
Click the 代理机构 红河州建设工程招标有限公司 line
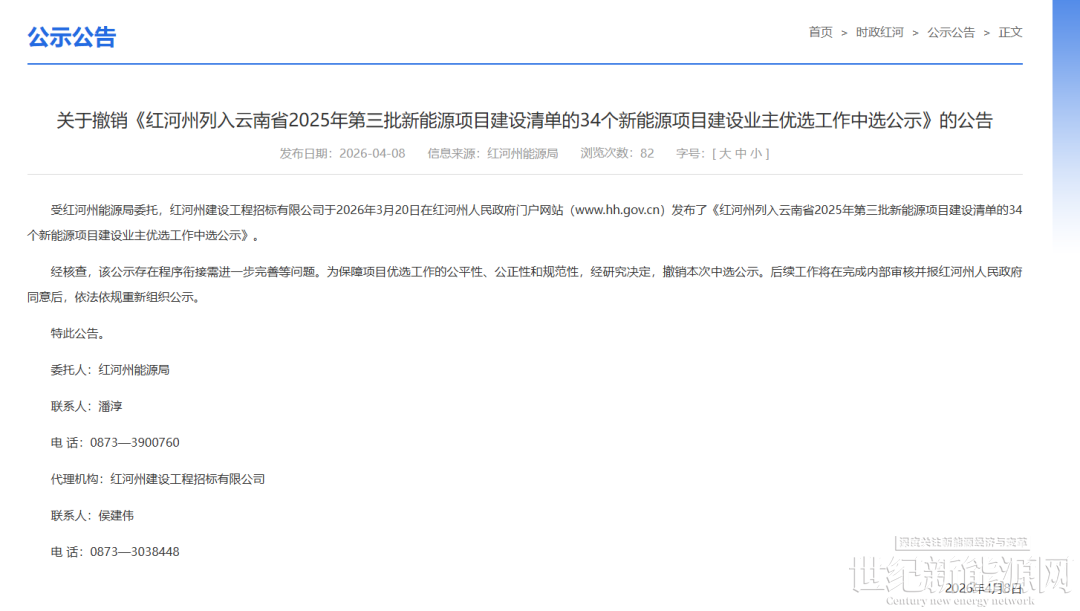pyautogui.click(x=158, y=479)
